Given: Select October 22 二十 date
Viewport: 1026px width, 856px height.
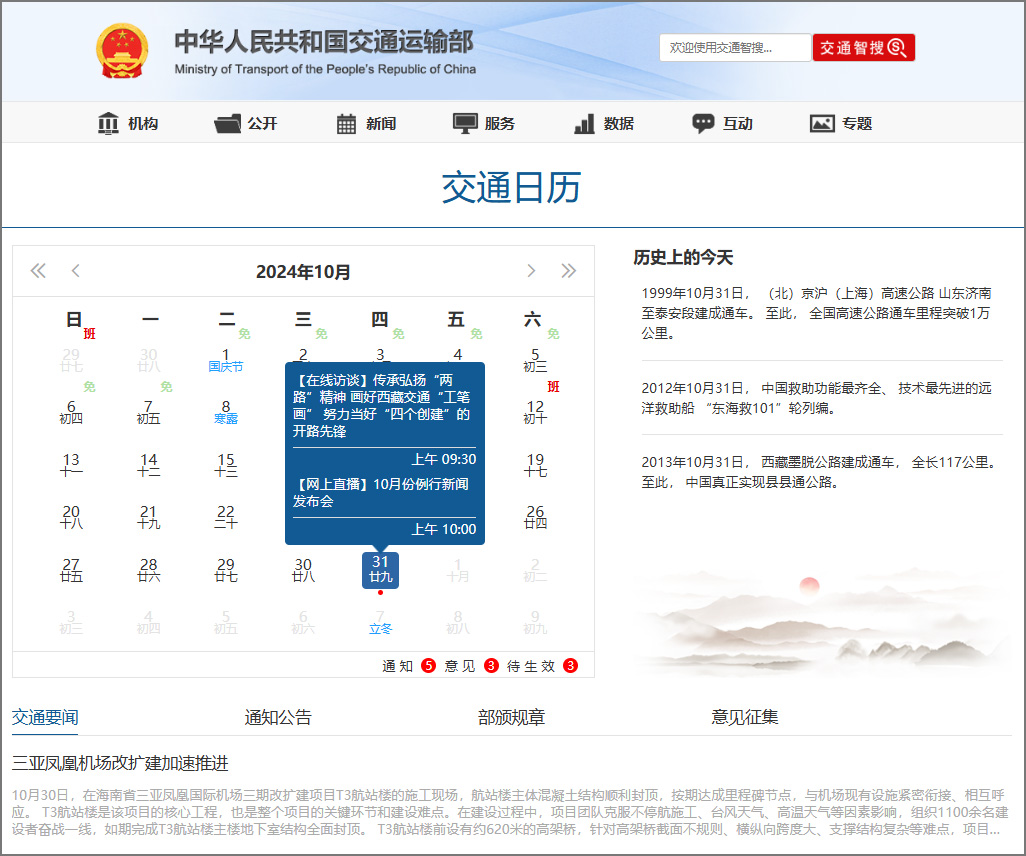Looking at the screenshot, I should click(x=226, y=518).
